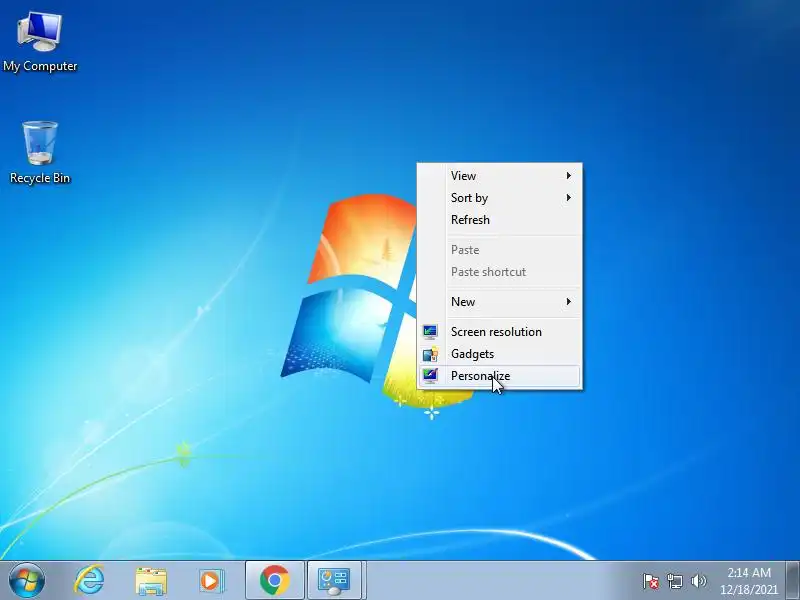Click the Personalize menu icon
This screenshot has width=800, height=600.
point(430,376)
